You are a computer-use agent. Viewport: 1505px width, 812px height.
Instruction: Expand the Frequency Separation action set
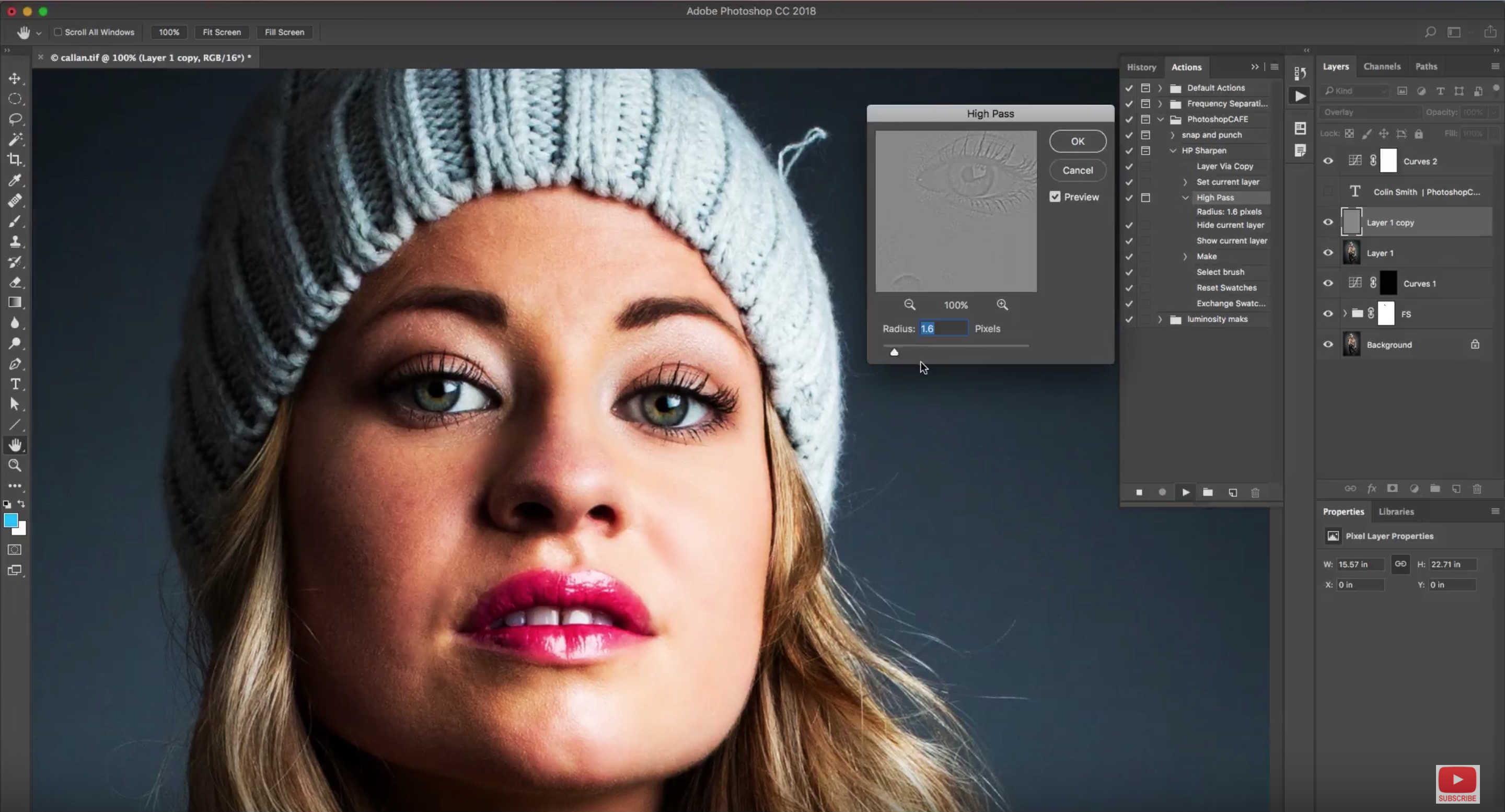[1160, 103]
